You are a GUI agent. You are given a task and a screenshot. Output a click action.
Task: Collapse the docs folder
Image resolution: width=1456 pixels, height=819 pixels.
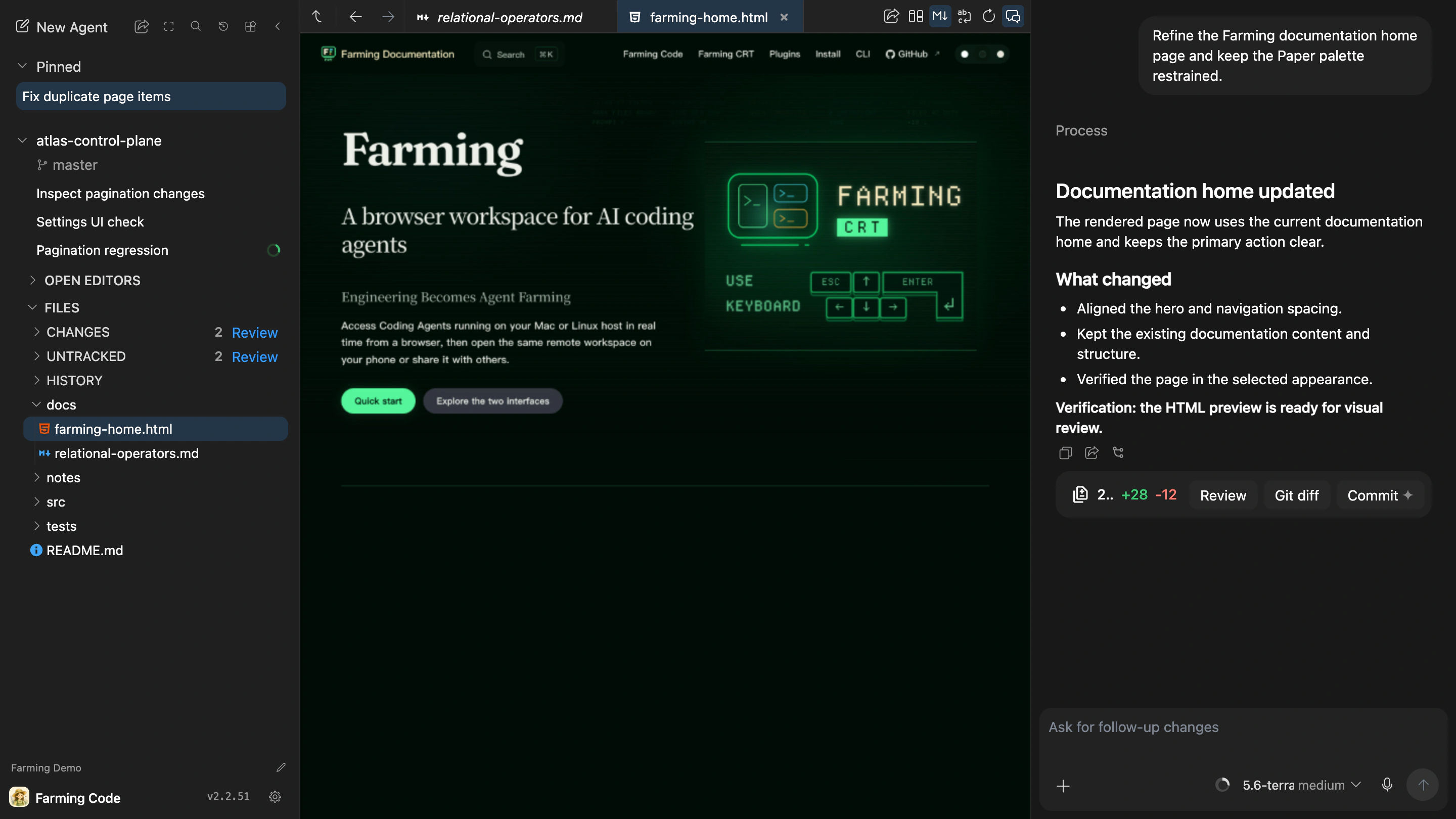click(x=37, y=404)
